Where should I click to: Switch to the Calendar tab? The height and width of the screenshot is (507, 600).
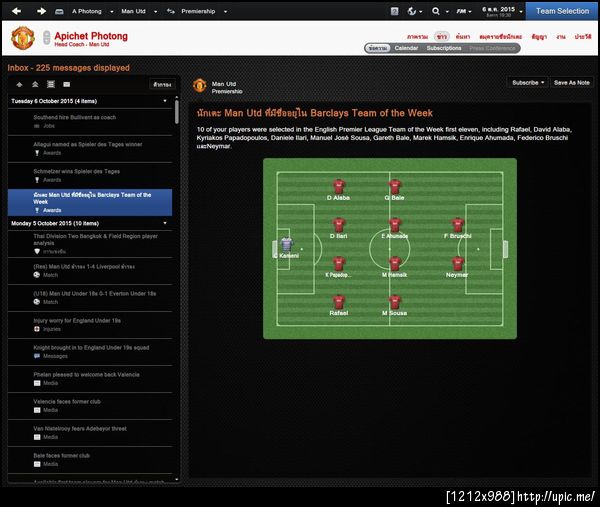tap(406, 48)
